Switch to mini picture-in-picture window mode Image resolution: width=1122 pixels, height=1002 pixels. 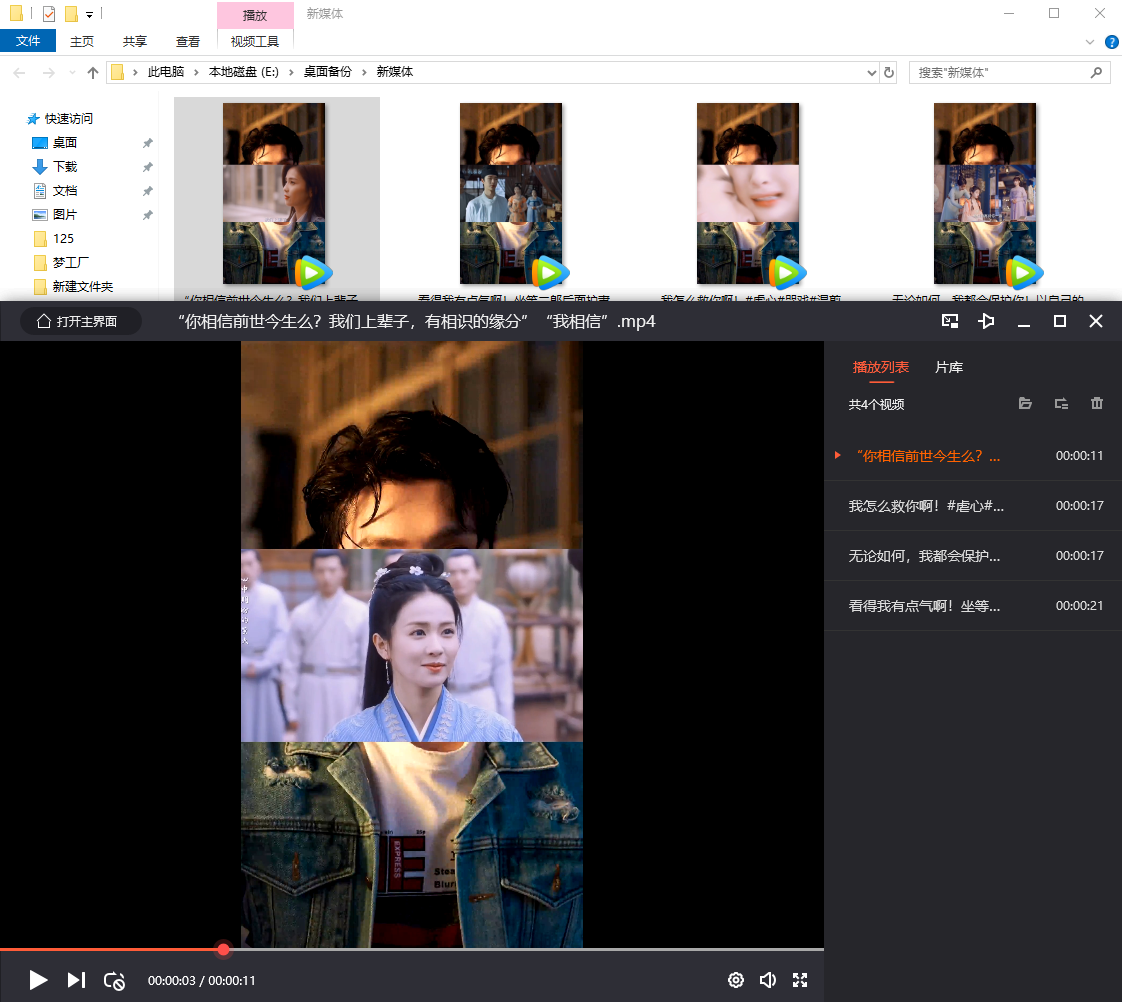[x=950, y=321]
